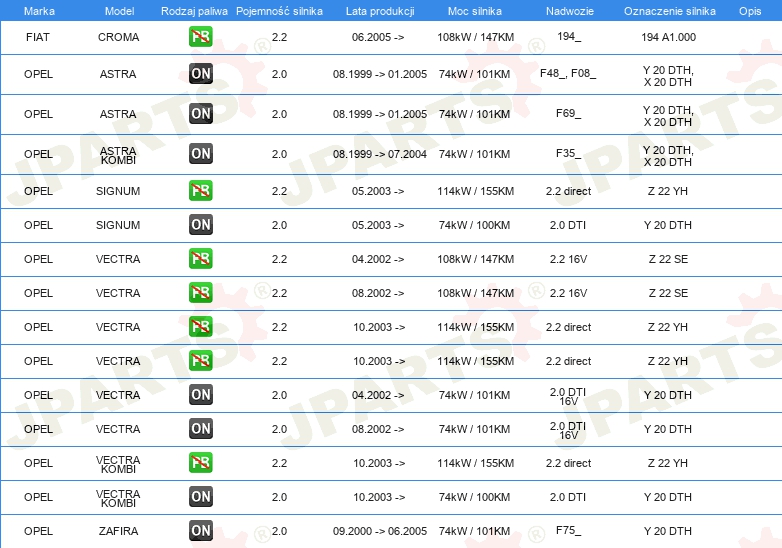782x548 pixels.
Task: Click 08.2002 -> in the Z 22 SE row
Action: pyautogui.click(x=378, y=293)
